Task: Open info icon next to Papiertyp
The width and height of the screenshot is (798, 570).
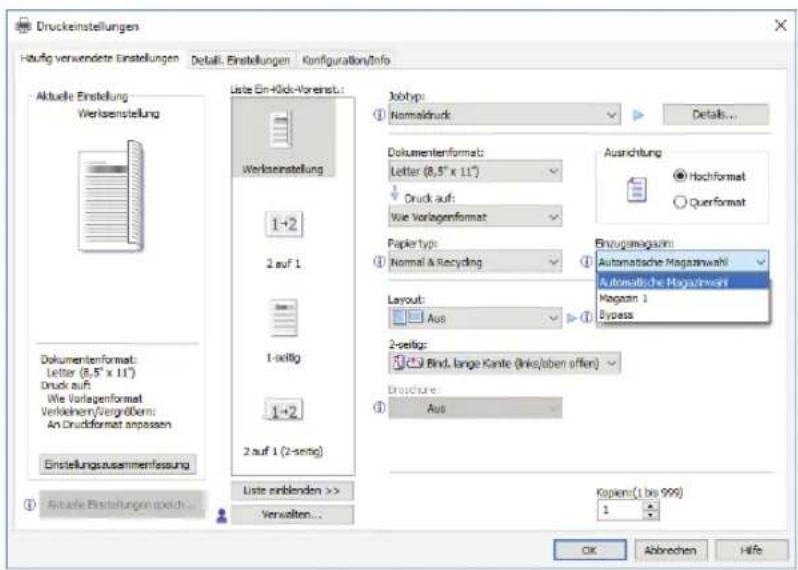Action: (x=378, y=262)
